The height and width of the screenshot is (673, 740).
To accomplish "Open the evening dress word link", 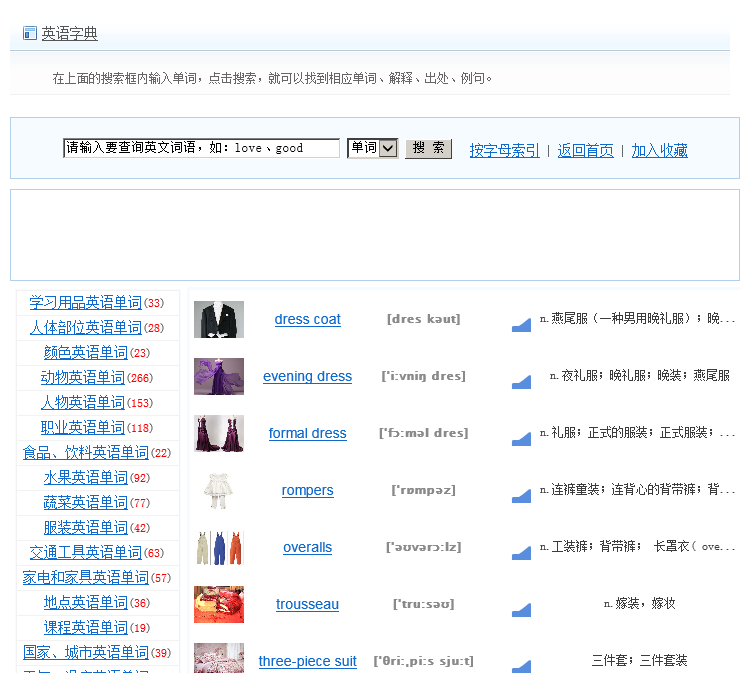I will (x=308, y=377).
